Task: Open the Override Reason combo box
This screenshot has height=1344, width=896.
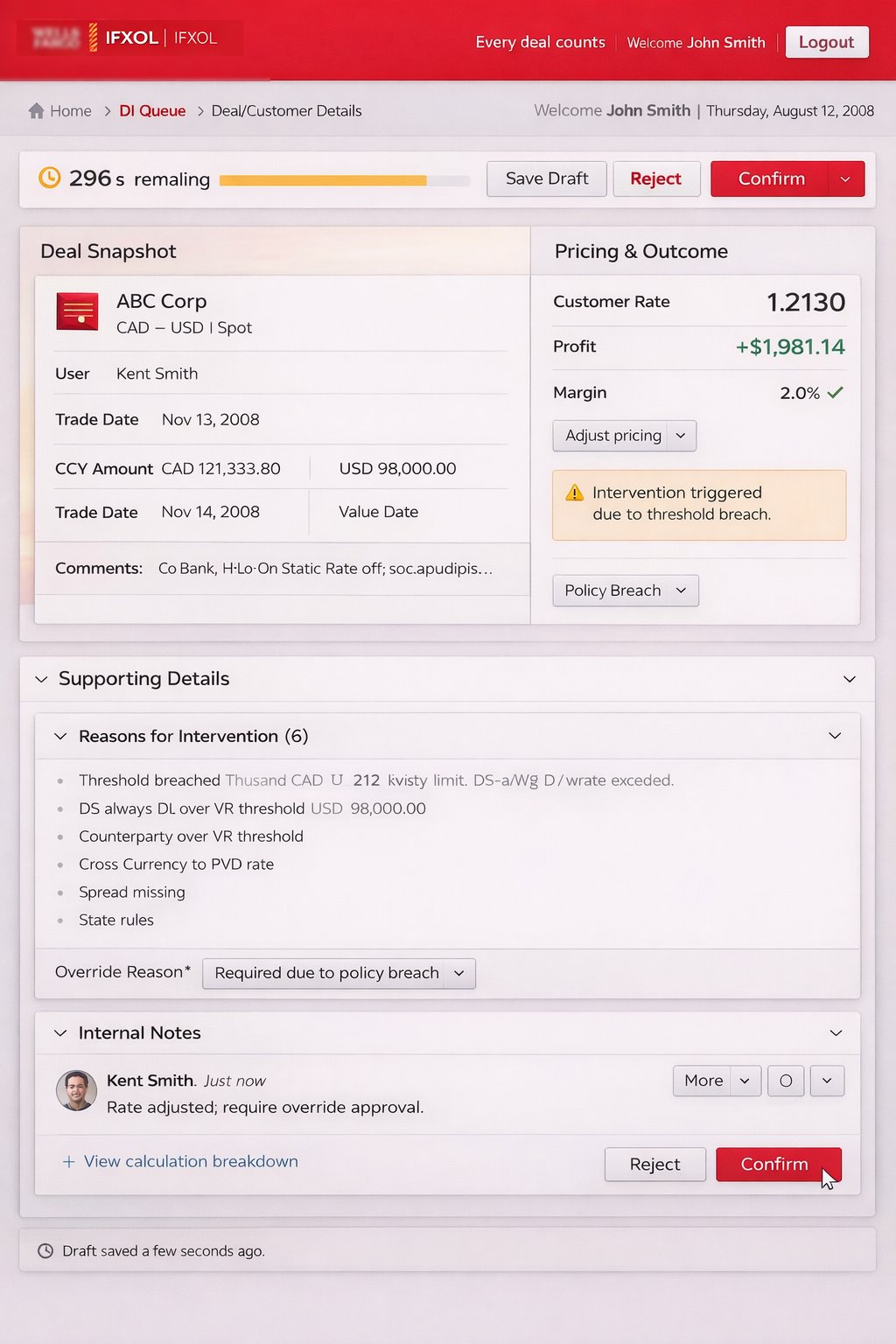Action: (x=339, y=974)
